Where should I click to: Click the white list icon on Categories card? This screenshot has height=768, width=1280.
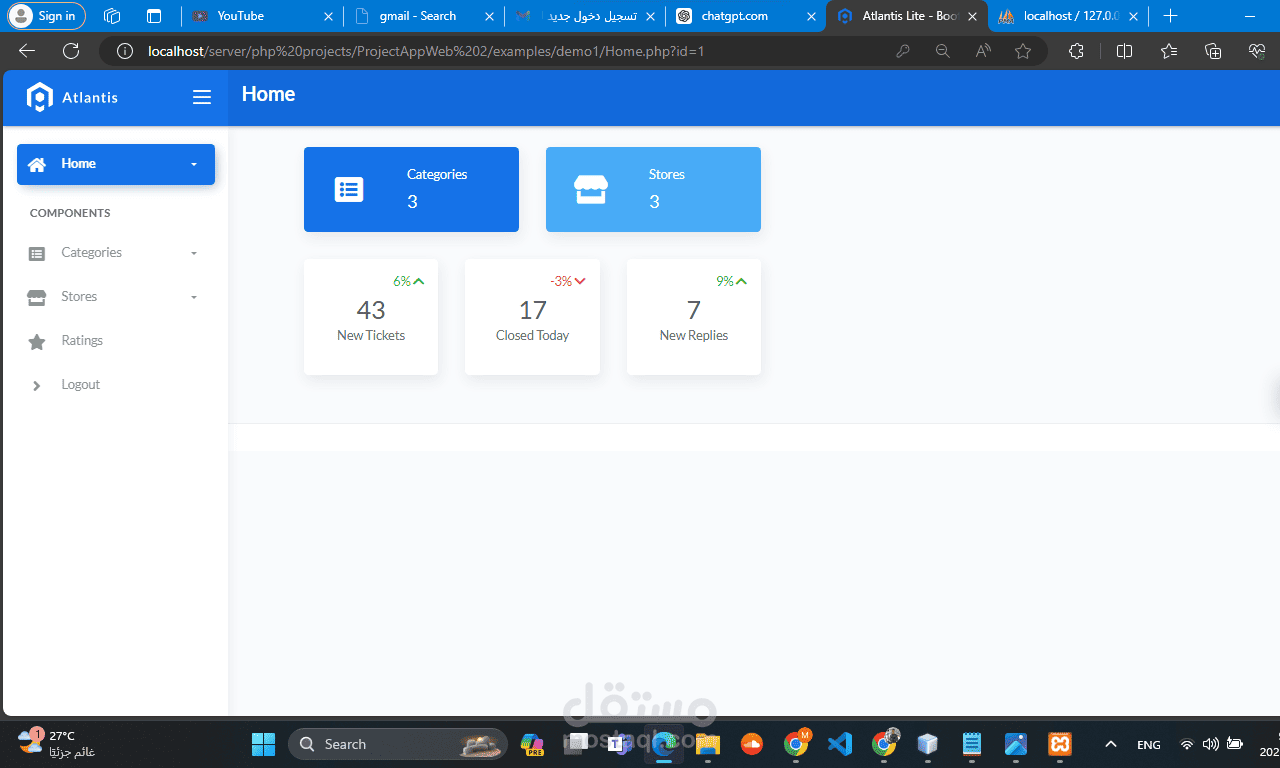349,190
